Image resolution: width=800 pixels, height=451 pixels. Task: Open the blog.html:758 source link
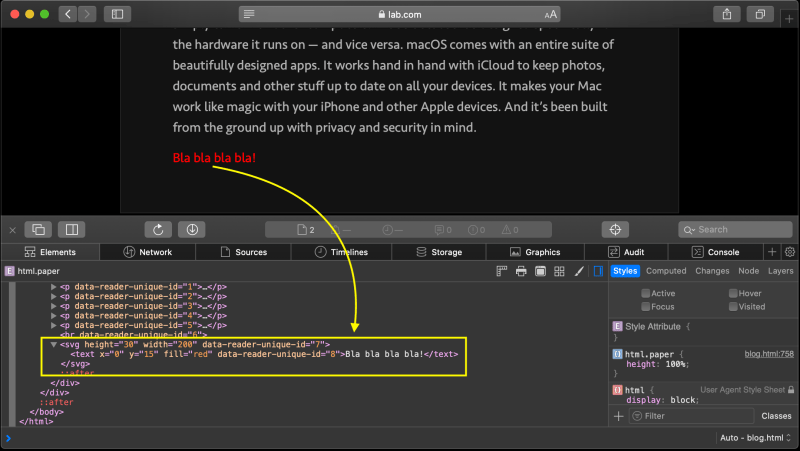[769, 354]
